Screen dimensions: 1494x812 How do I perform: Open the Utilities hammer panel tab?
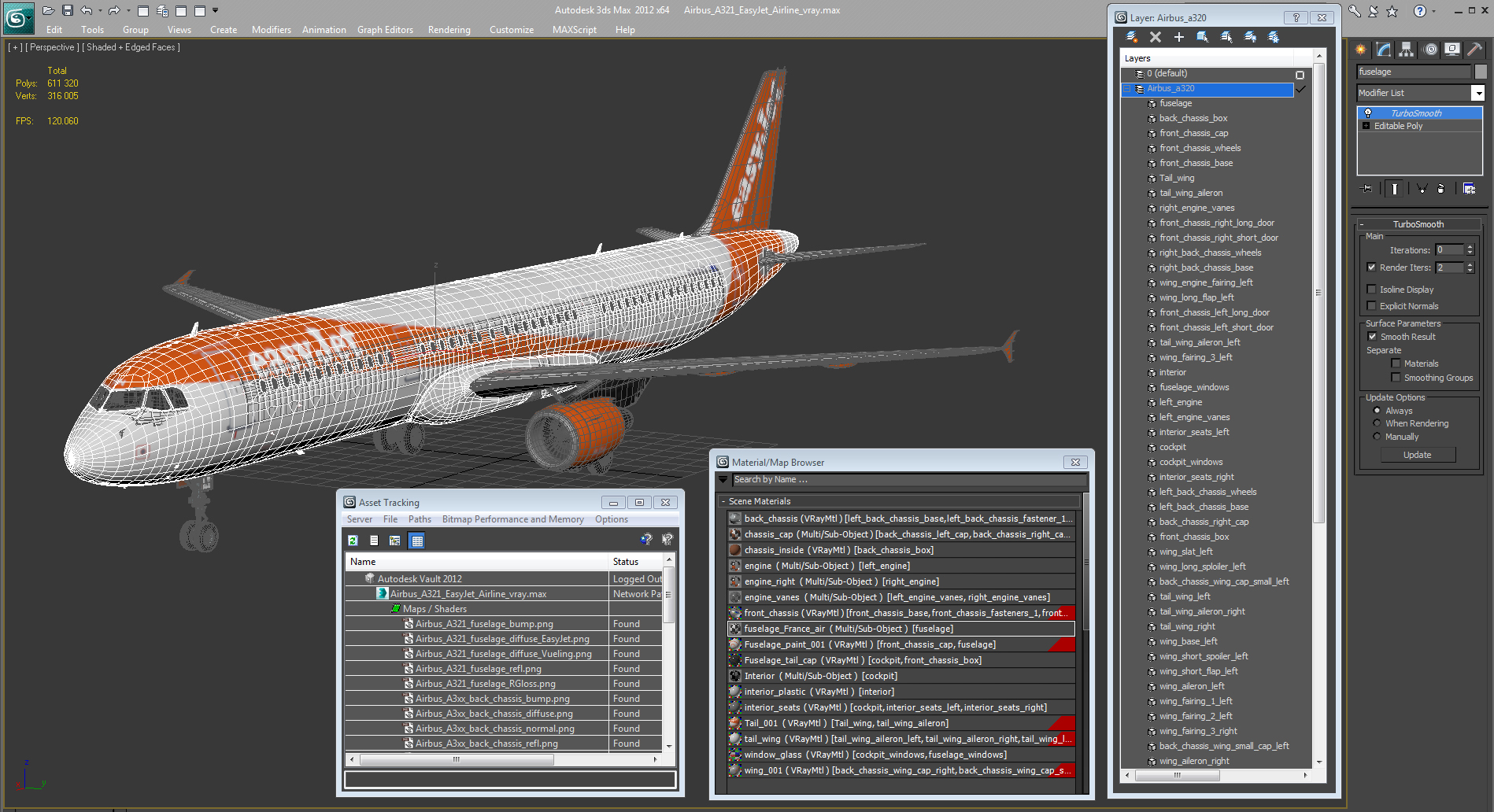pos(1475,50)
